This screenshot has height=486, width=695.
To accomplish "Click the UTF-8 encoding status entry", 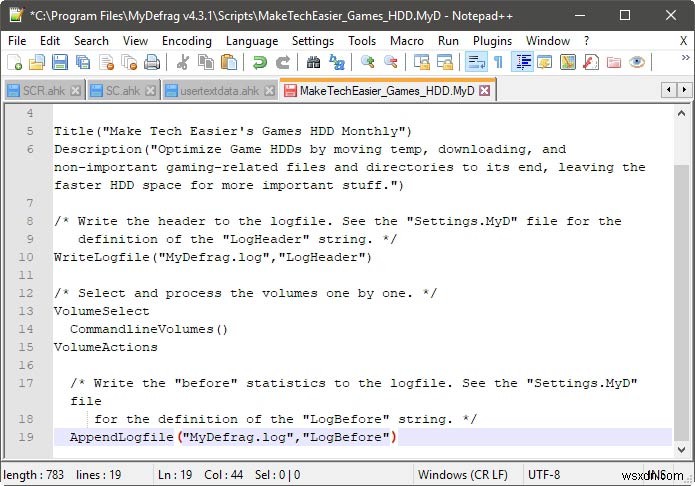I will coord(544,475).
